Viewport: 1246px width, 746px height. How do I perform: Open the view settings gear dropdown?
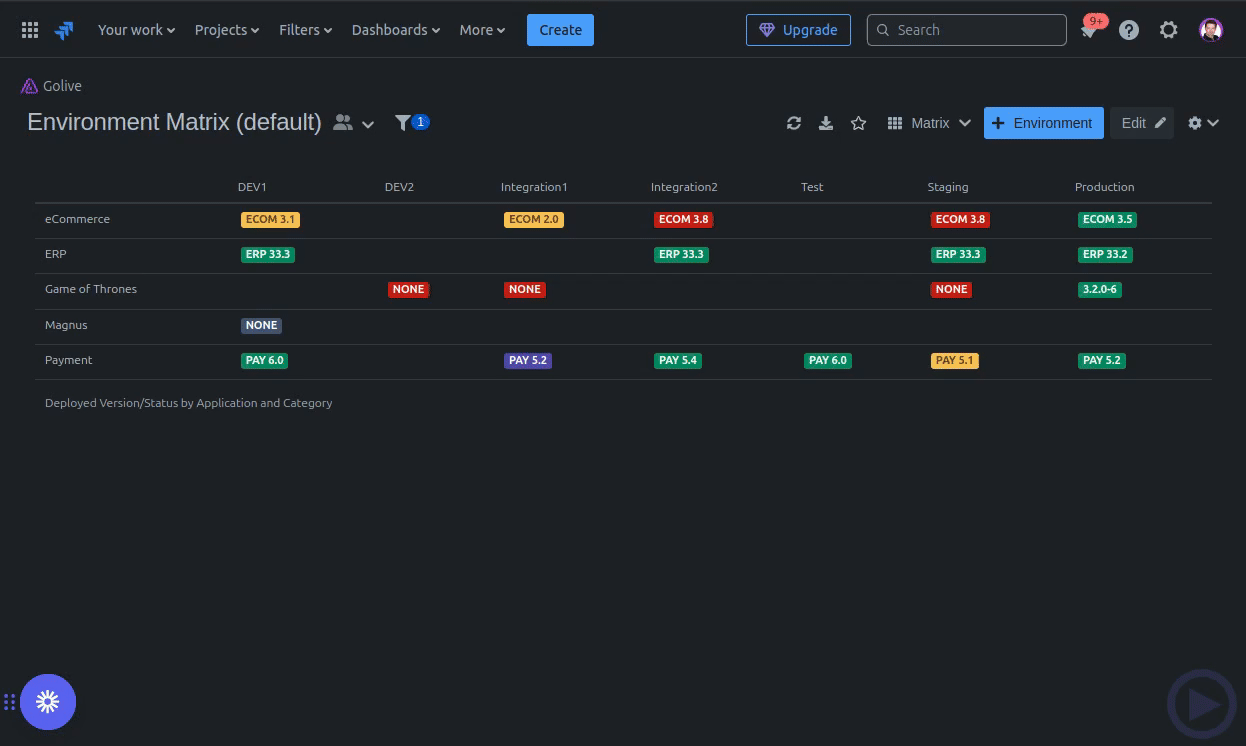(x=1202, y=123)
